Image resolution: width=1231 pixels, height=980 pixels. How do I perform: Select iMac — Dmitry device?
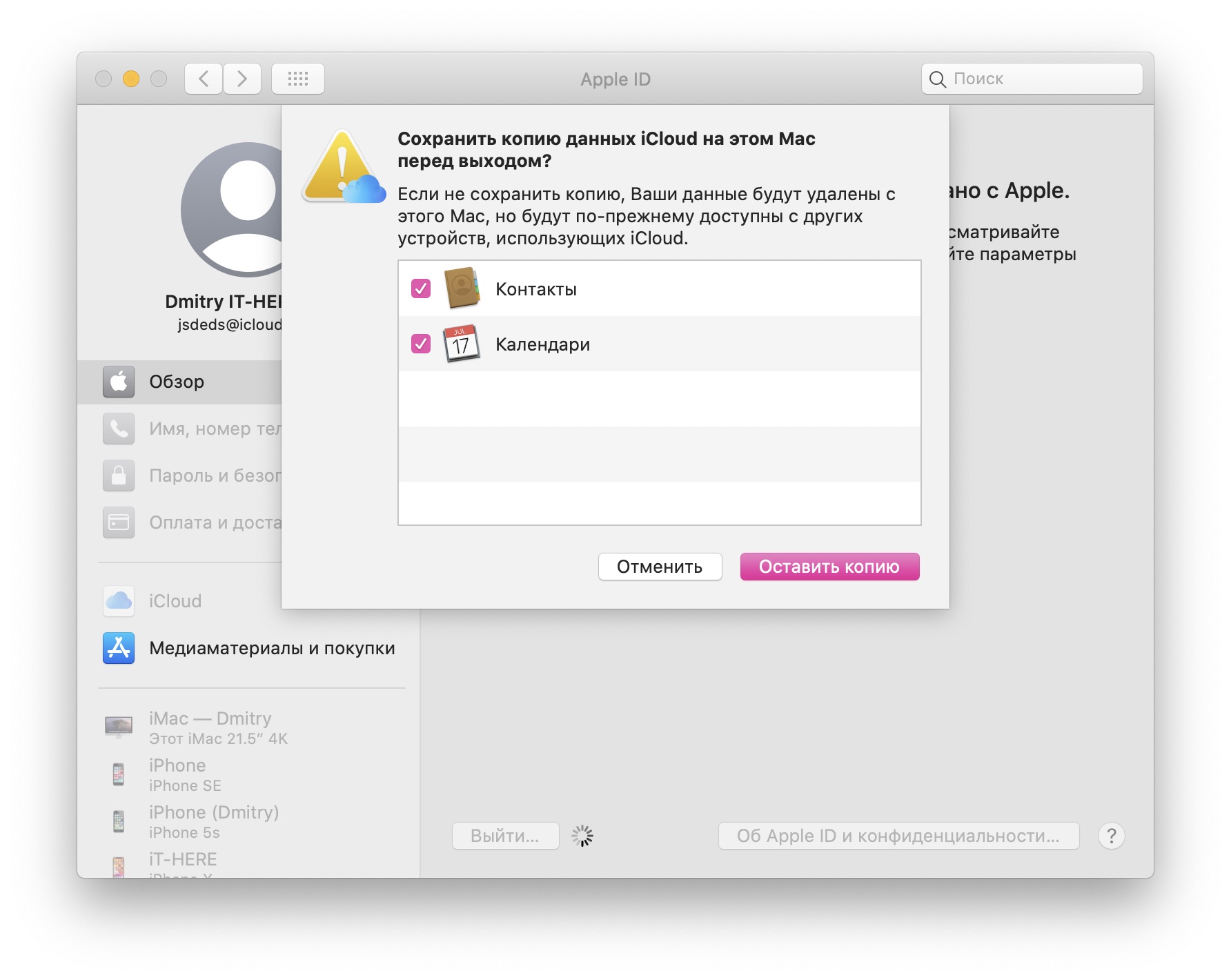pyautogui.click(x=248, y=727)
